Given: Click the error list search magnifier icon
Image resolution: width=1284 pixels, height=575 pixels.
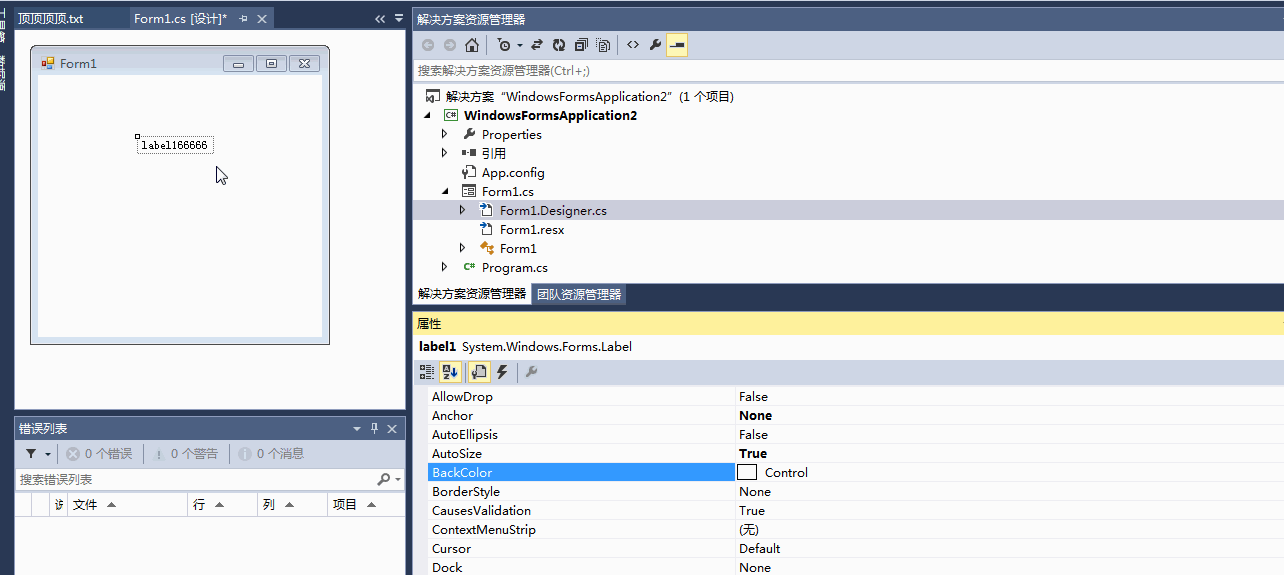Looking at the screenshot, I should pyautogui.click(x=384, y=480).
